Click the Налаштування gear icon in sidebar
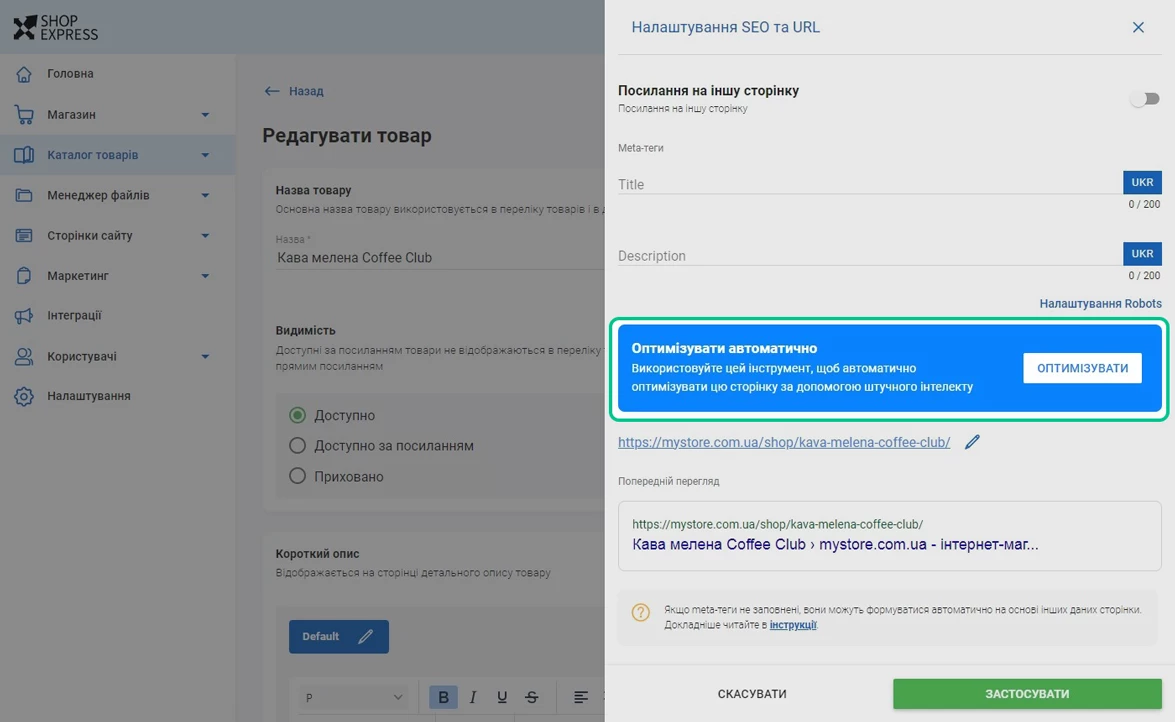This screenshot has width=1175, height=722. [24, 396]
